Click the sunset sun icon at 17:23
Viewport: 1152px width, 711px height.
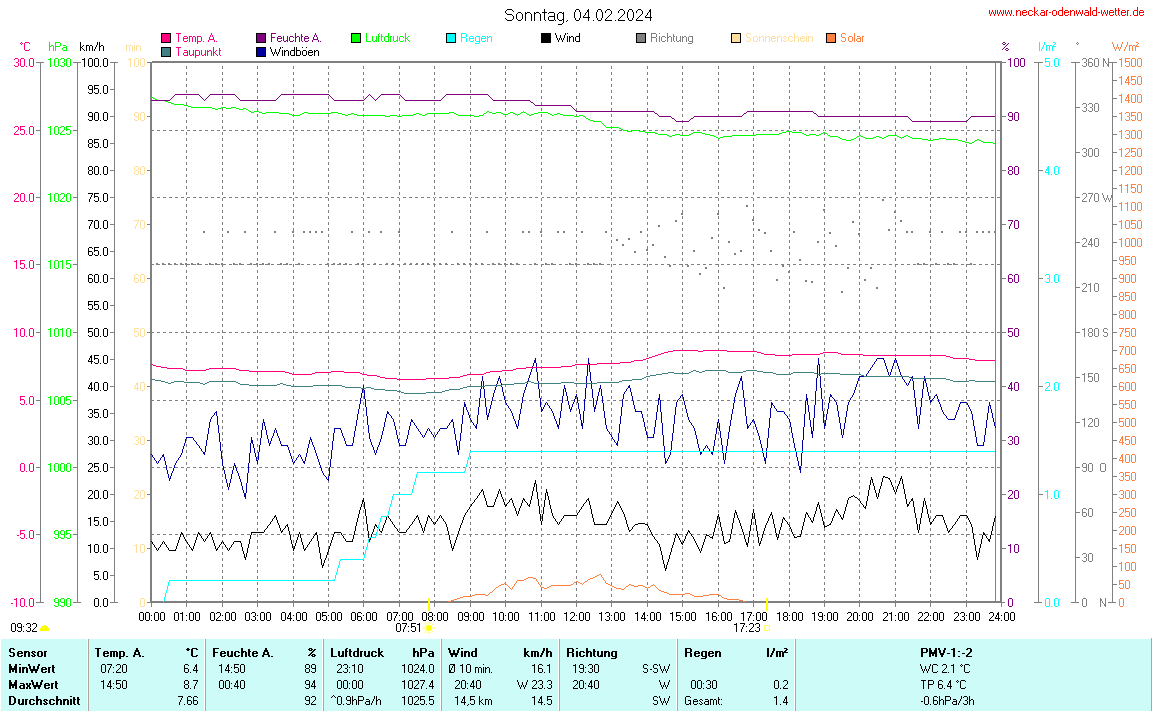click(766, 629)
